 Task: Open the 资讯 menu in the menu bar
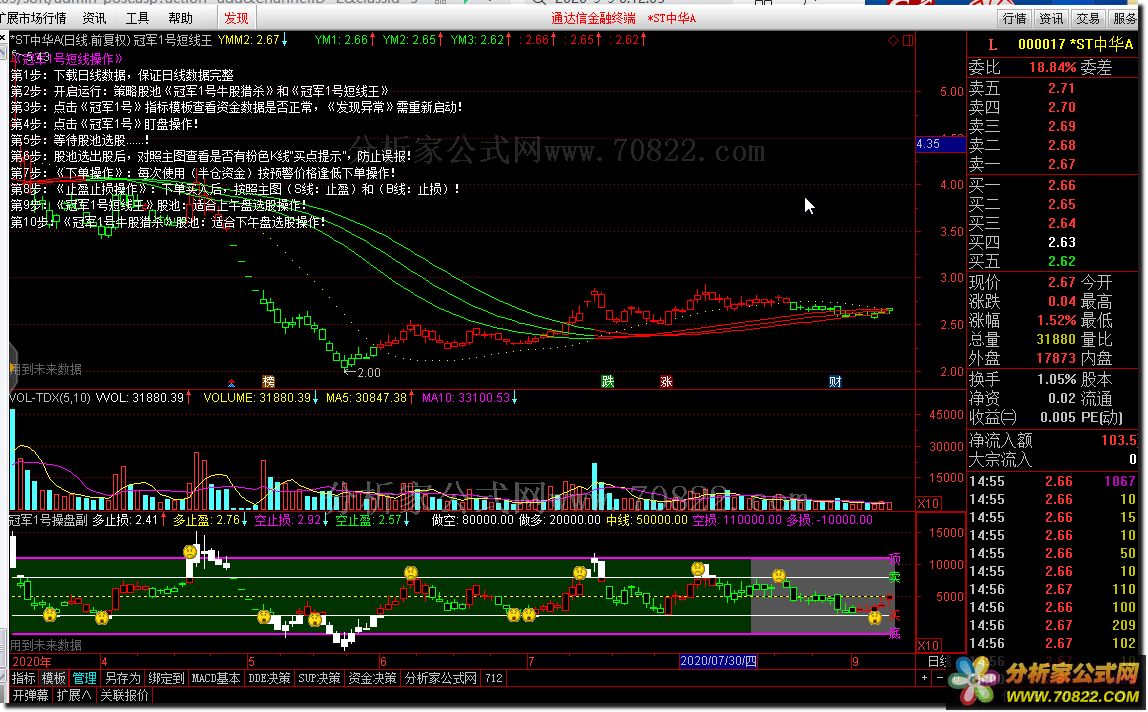point(94,18)
